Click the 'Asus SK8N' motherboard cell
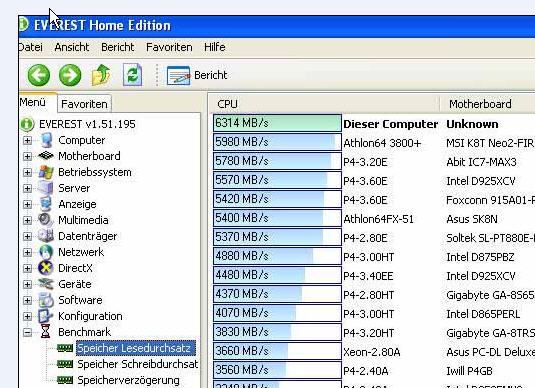535x388 pixels. pos(472,219)
